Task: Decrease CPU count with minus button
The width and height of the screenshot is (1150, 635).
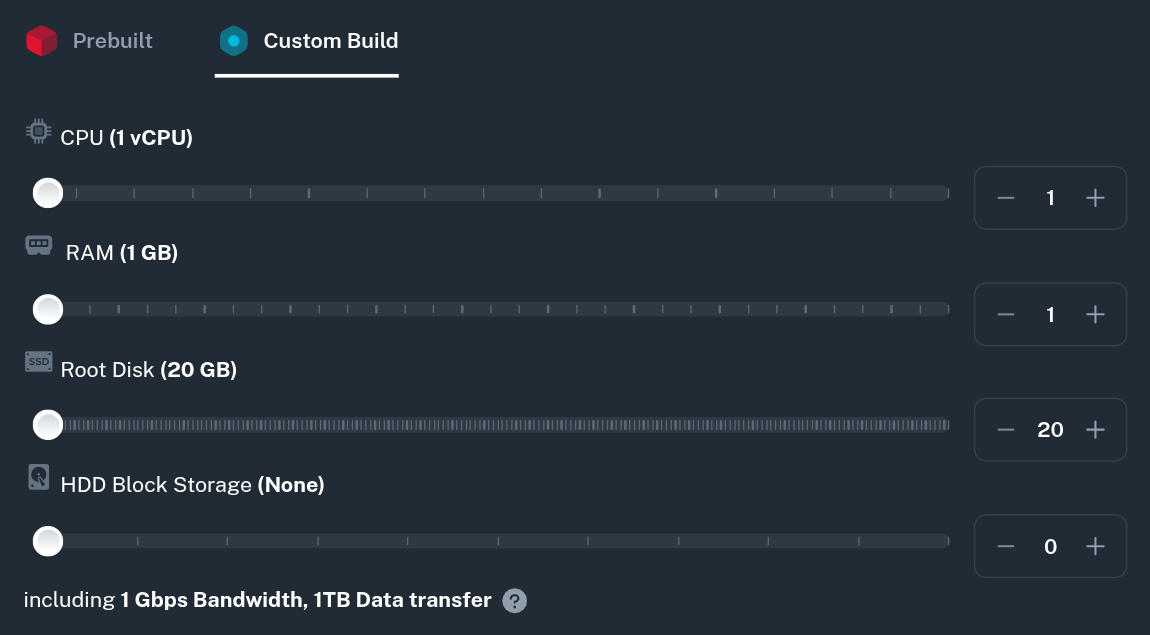Action: click(x=1006, y=198)
